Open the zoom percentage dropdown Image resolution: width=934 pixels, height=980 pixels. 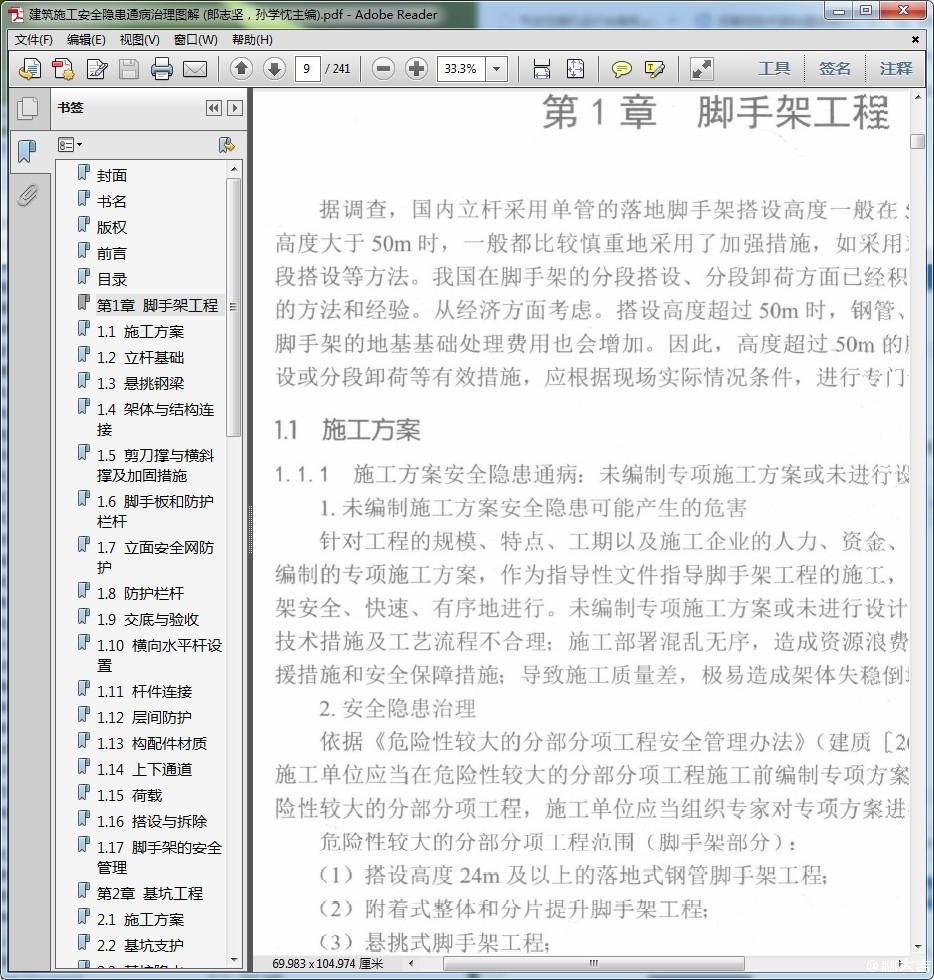click(x=497, y=69)
